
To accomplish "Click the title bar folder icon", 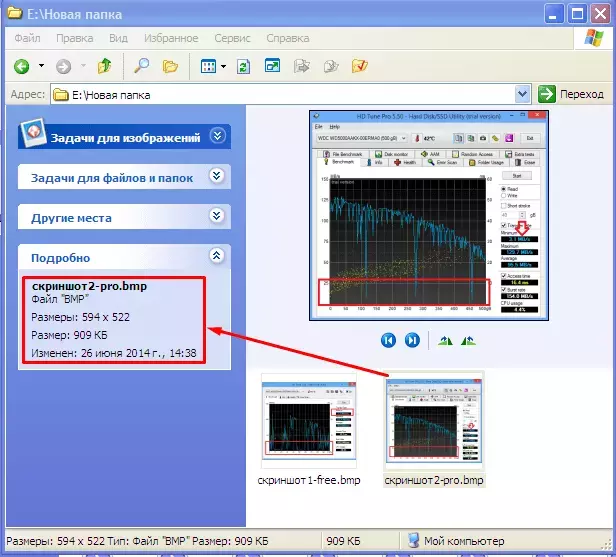I will (x=15, y=13).
